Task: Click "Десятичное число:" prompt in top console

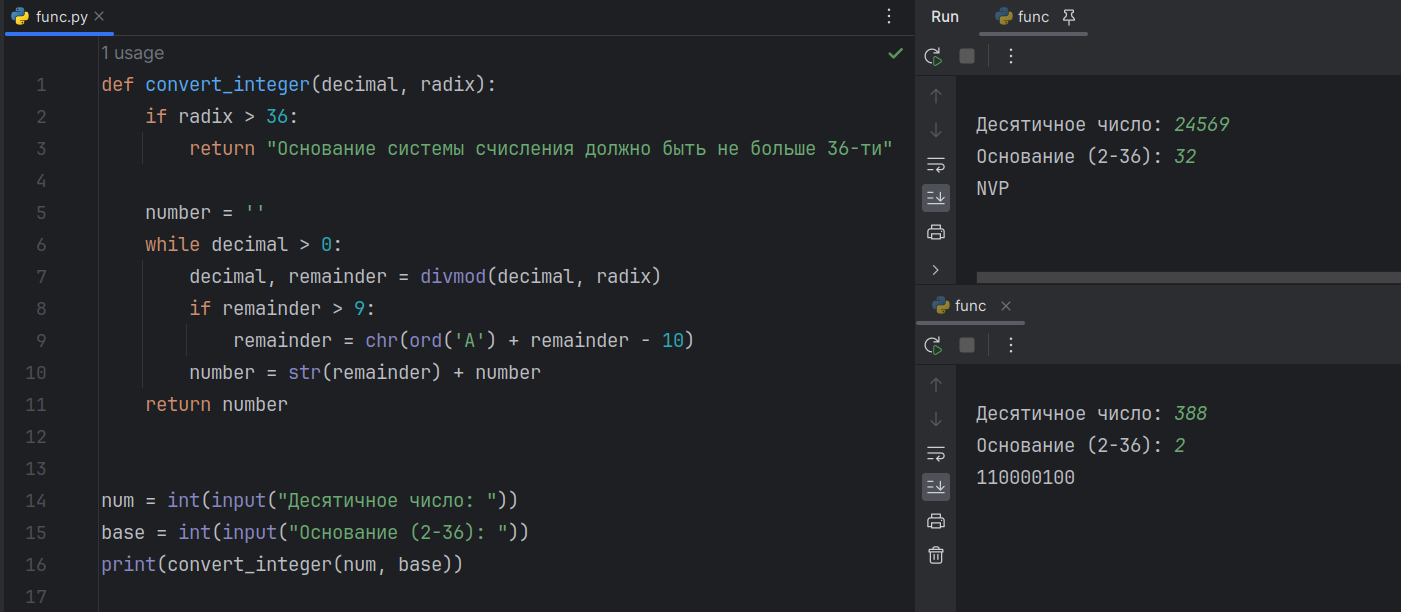Action: pos(1070,125)
